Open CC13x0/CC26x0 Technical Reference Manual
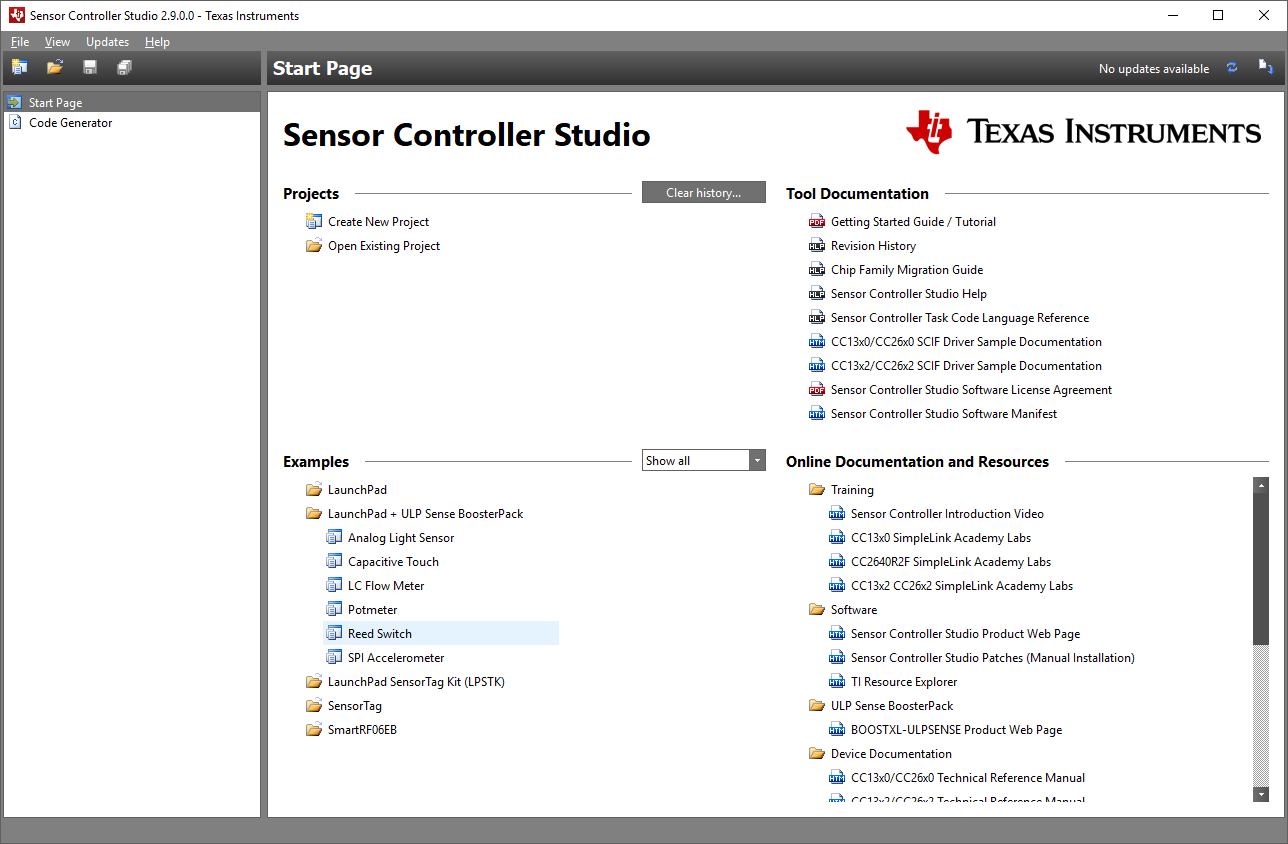Screen dimensions: 1288x844 pos(968,778)
